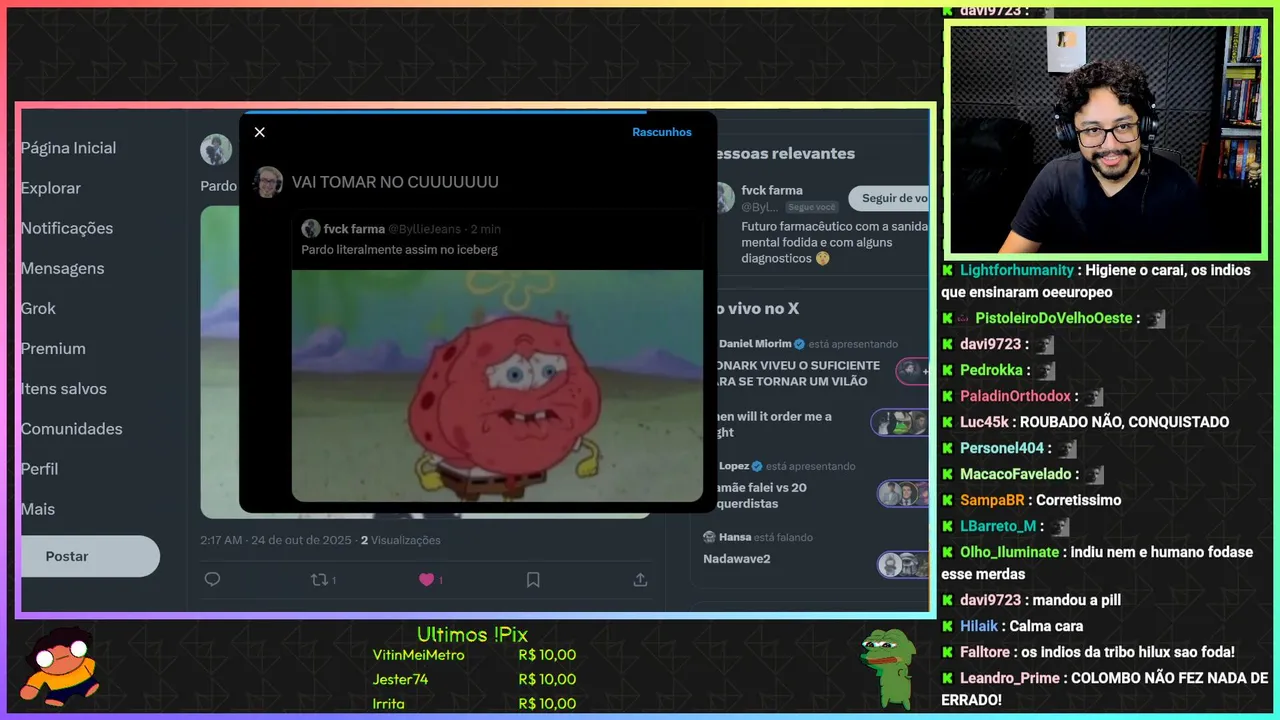Open the quoted SpongeBob meme image
1280x720 pixels.
pos(497,386)
